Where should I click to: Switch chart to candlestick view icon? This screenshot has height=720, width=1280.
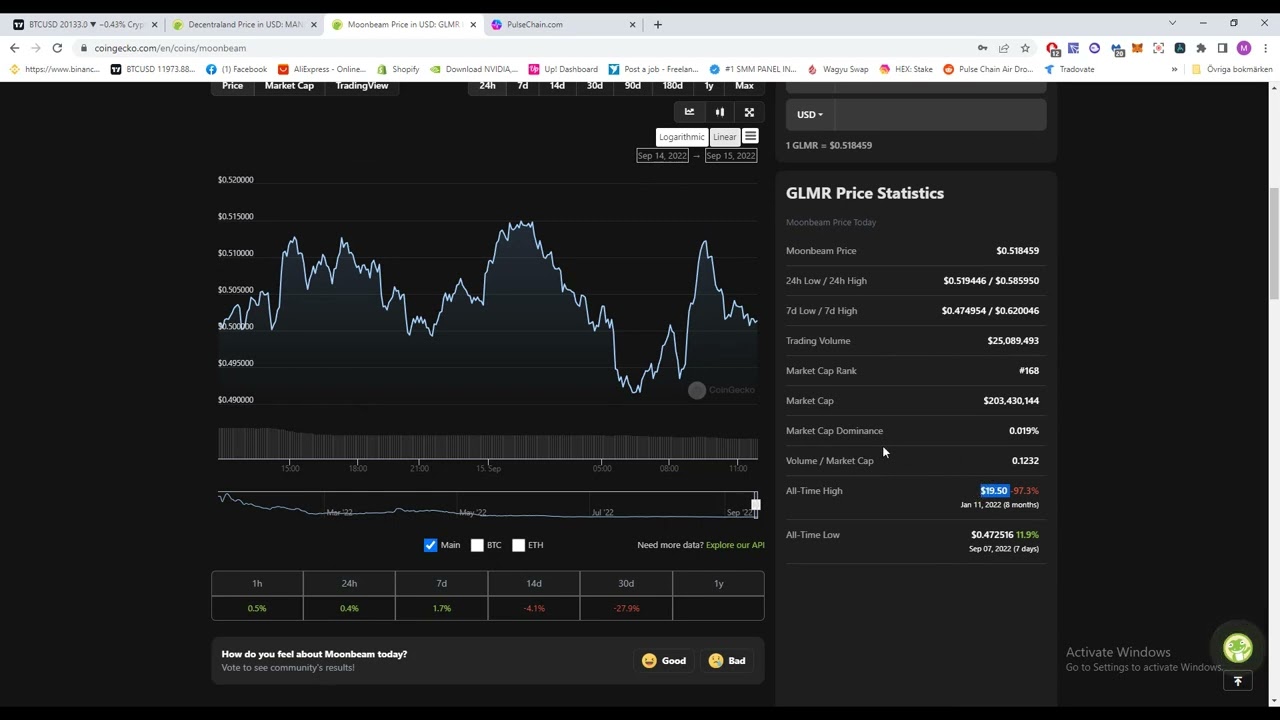[719, 112]
